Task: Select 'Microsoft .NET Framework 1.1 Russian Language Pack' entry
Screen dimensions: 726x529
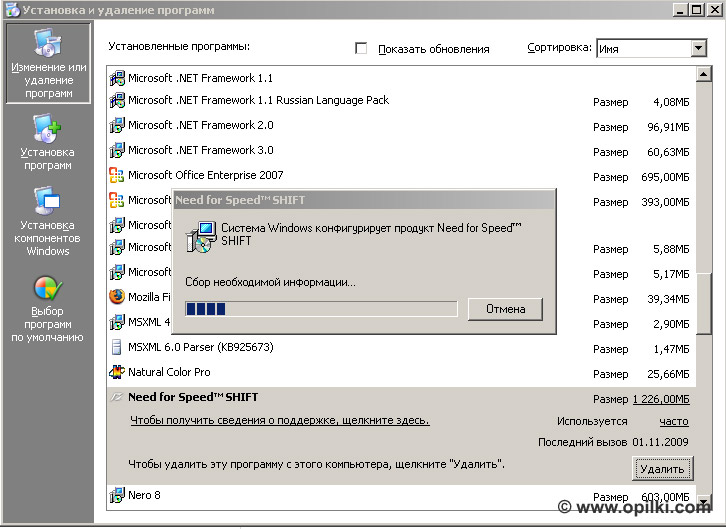Action: 258,100
